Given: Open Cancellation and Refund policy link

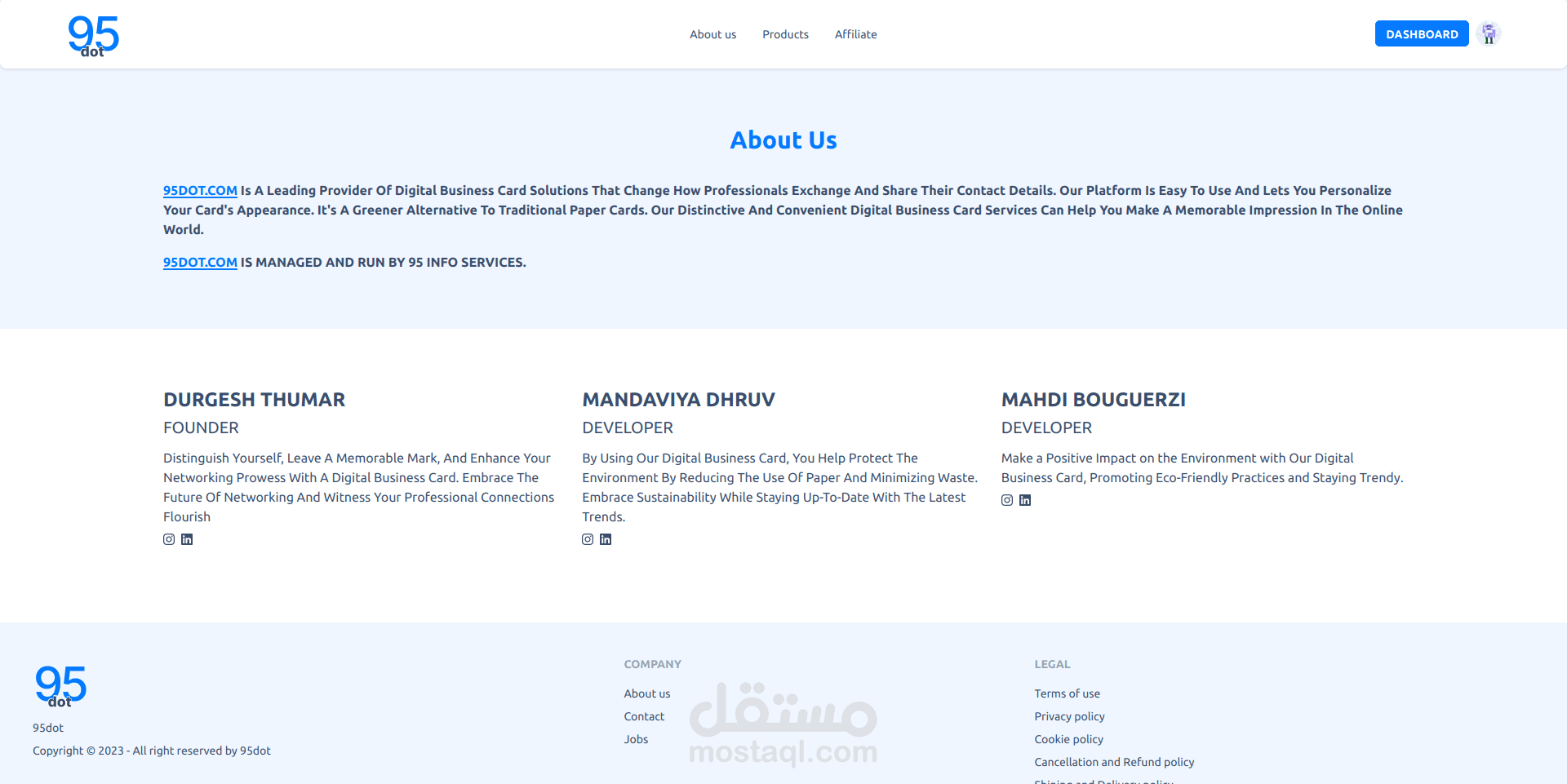Looking at the screenshot, I should [1114, 762].
